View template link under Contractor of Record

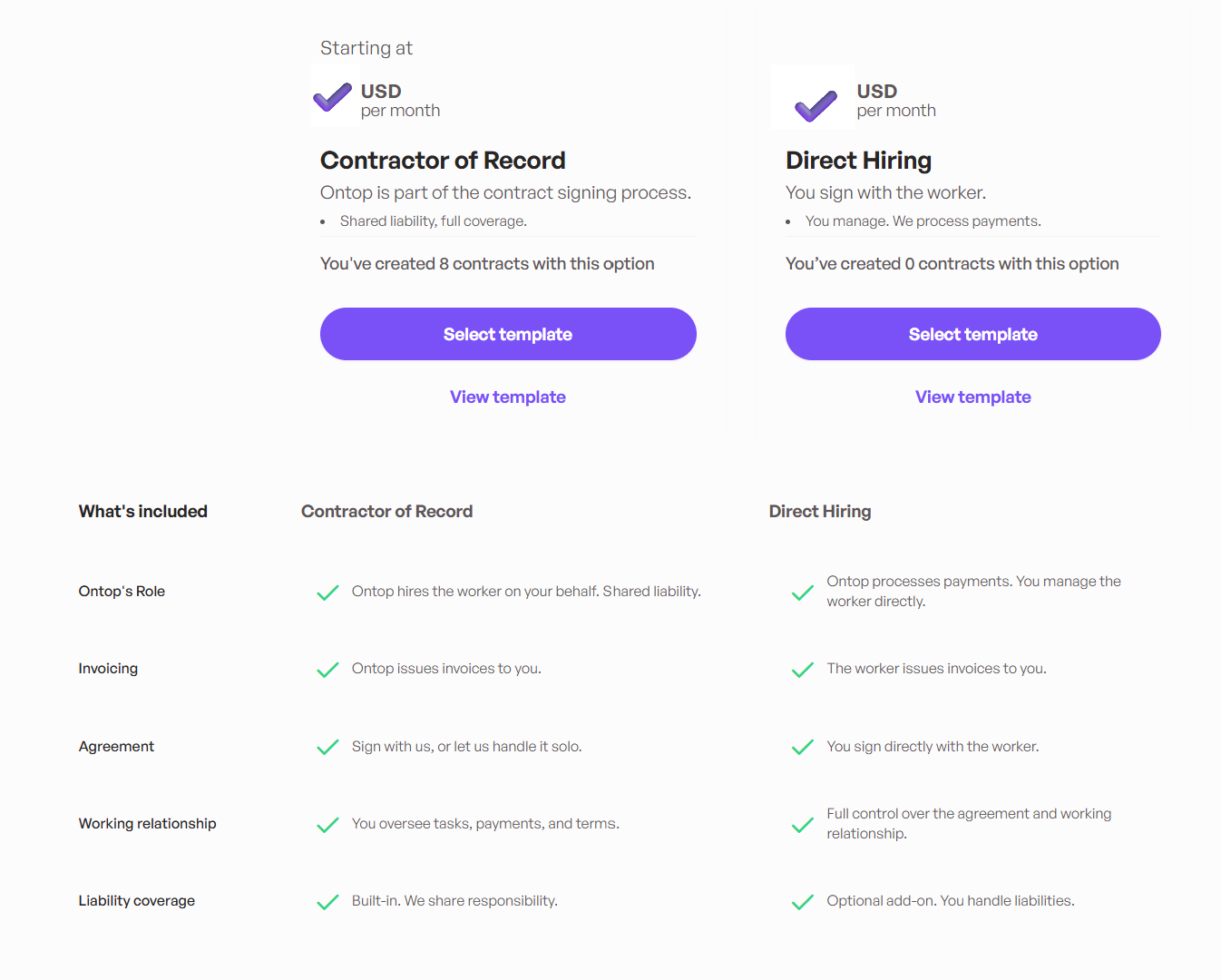tap(508, 397)
